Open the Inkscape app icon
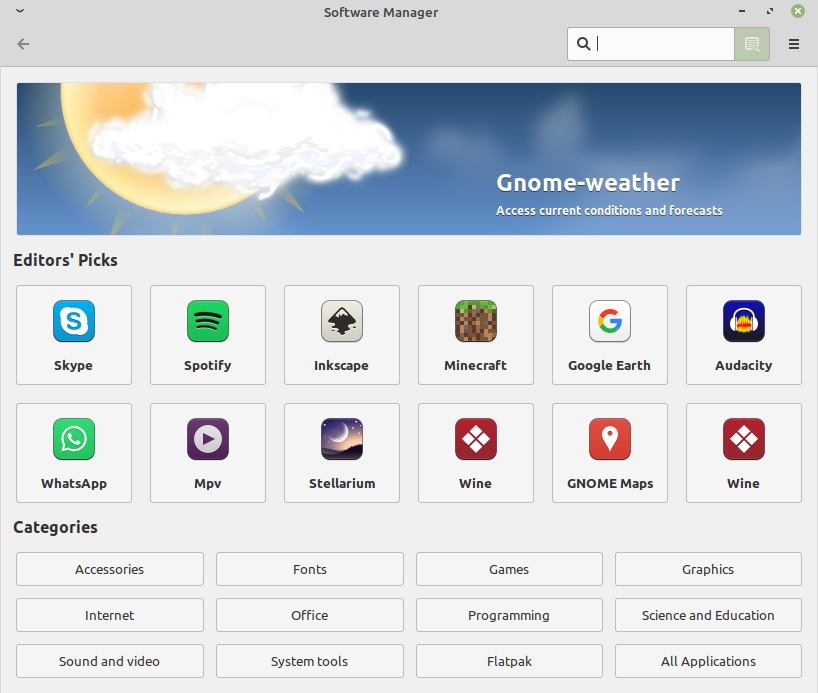Image resolution: width=818 pixels, height=693 pixels. tap(342, 322)
